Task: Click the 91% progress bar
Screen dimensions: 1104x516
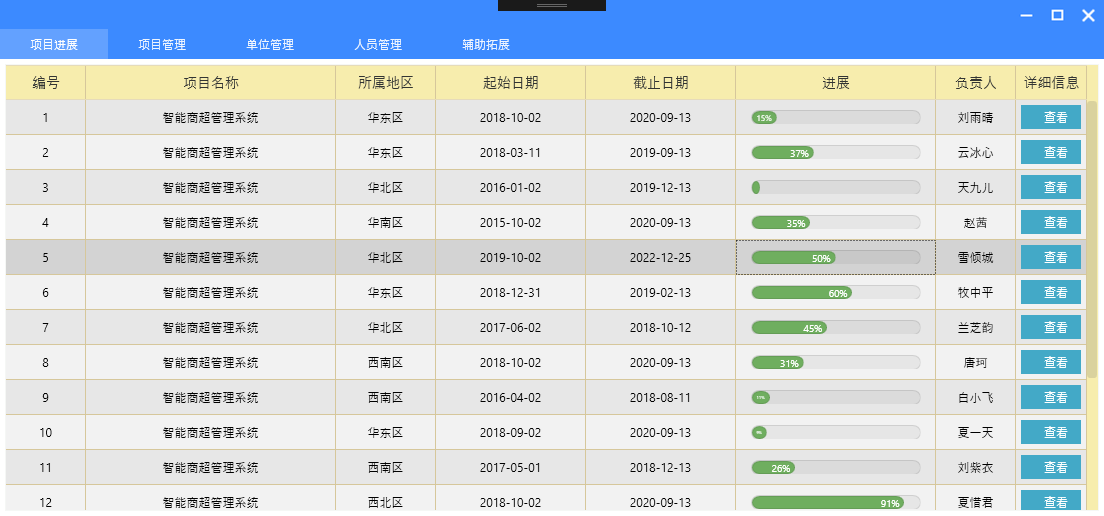Action: 835,503
